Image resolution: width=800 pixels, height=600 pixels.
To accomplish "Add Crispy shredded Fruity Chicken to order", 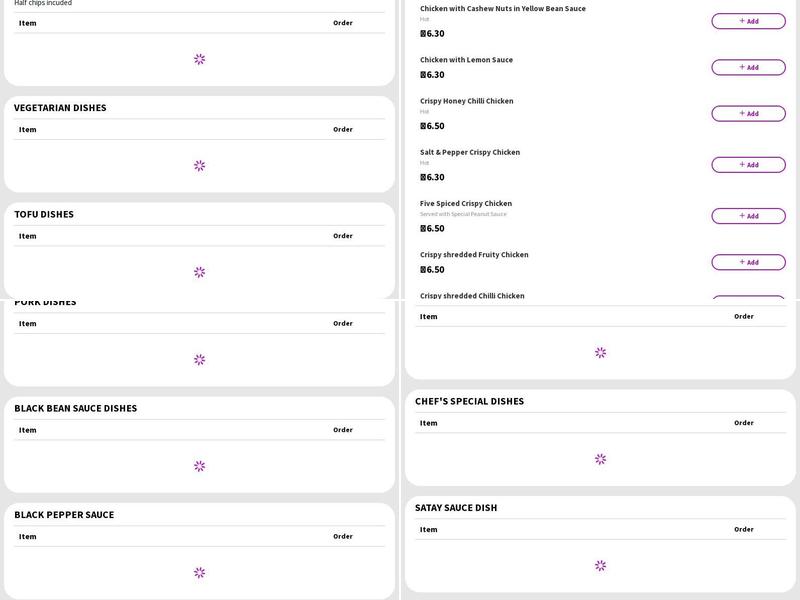I will [x=748, y=262].
